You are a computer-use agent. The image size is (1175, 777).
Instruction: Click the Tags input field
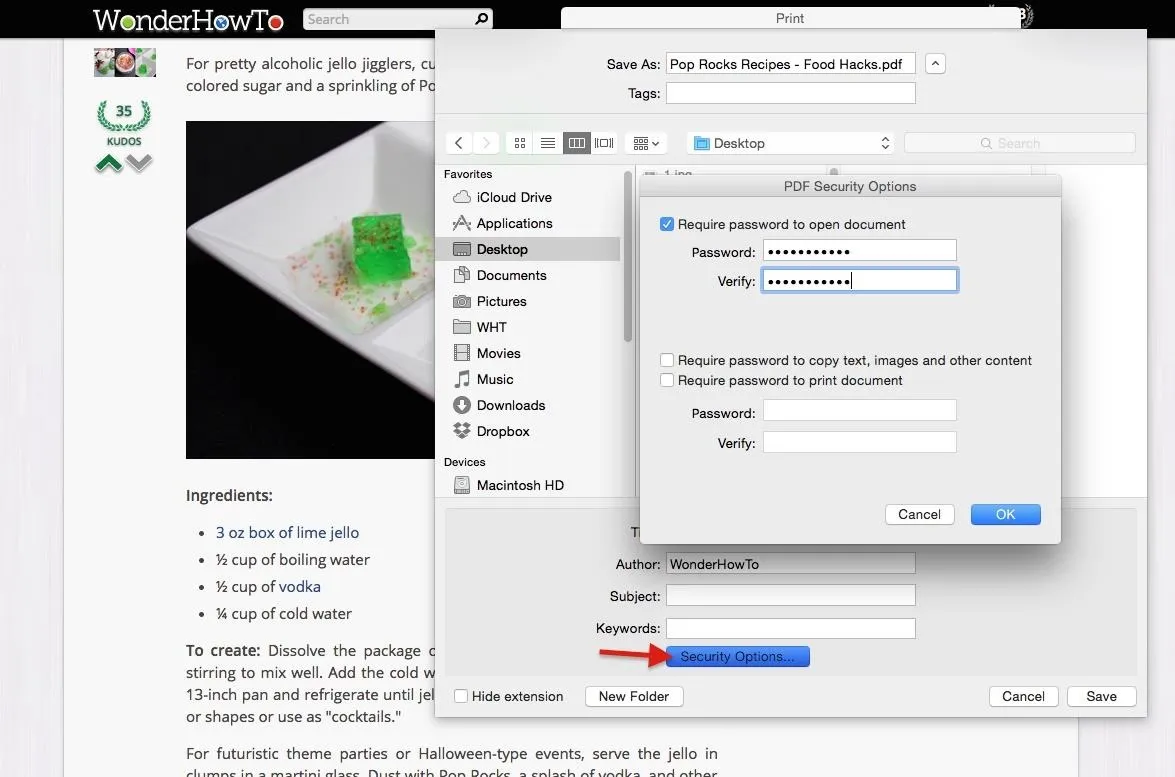(x=791, y=93)
